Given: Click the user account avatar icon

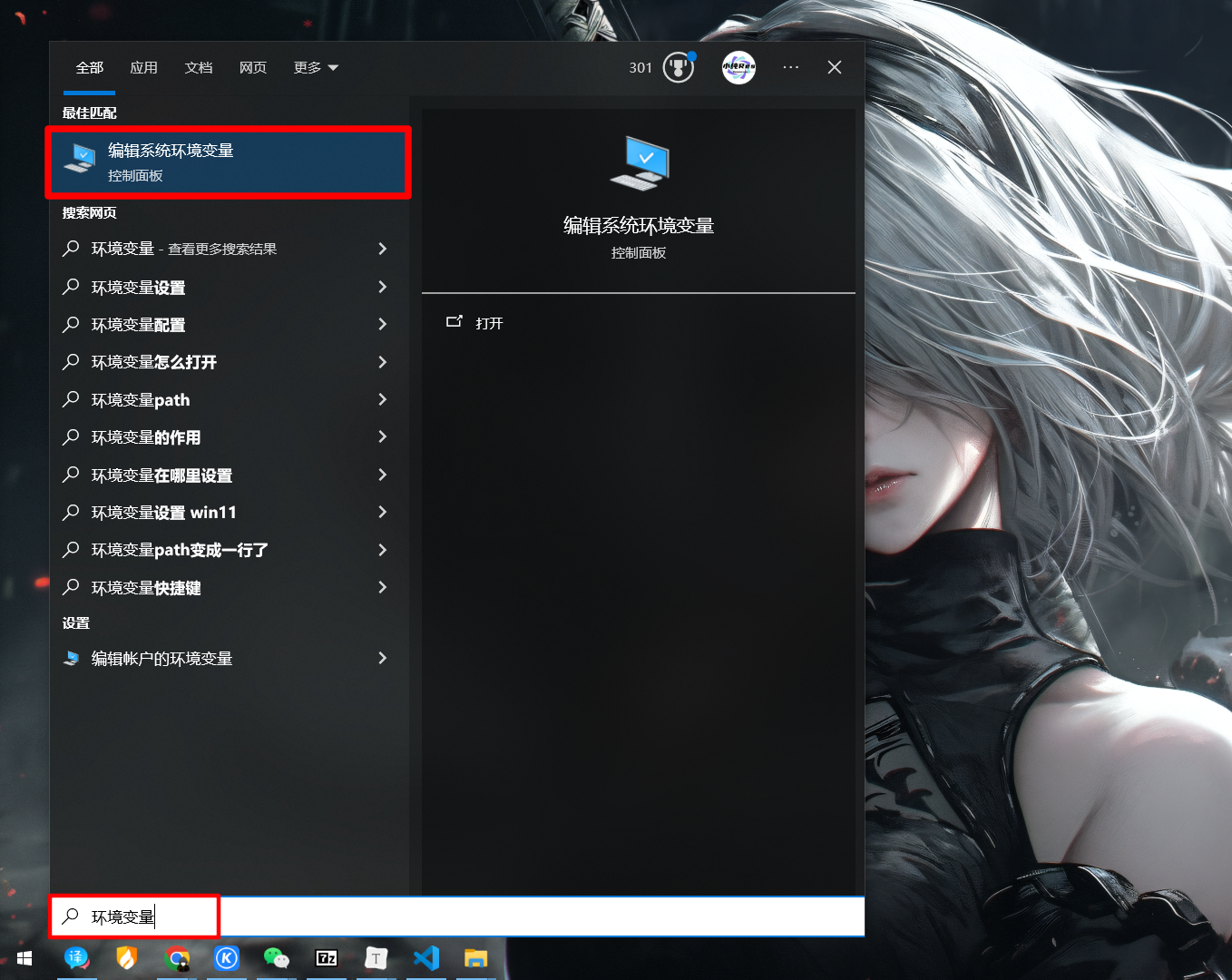Looking at the screenshot, I should [738, 68].
